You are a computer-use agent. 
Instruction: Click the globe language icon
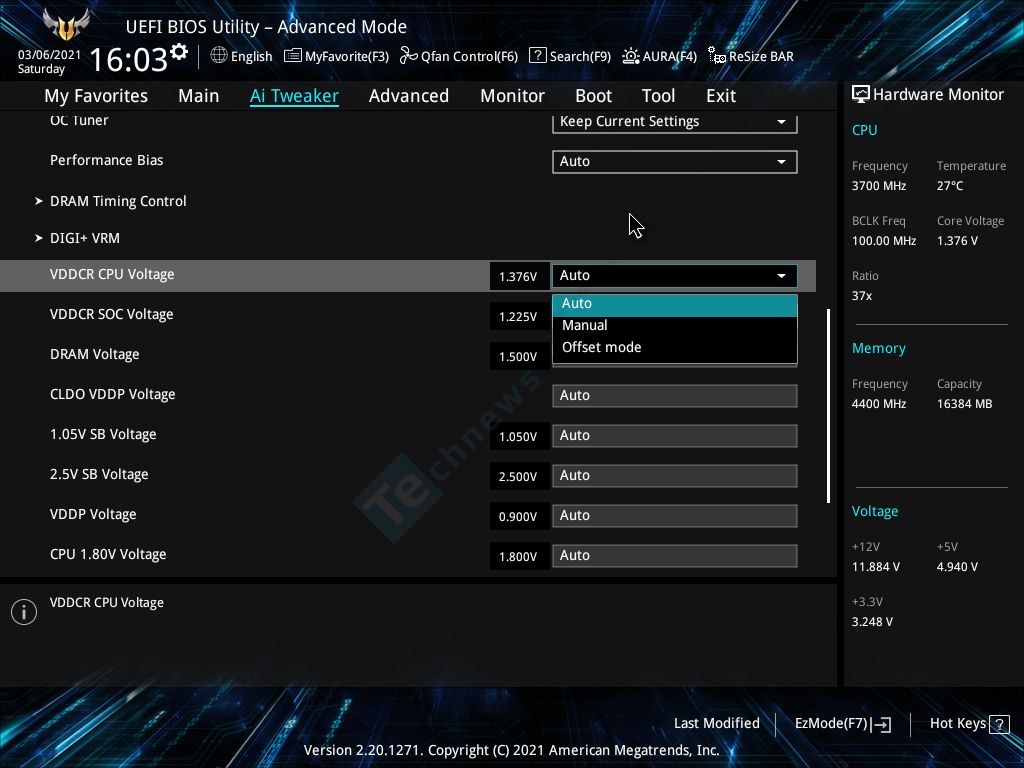[219, 56]
